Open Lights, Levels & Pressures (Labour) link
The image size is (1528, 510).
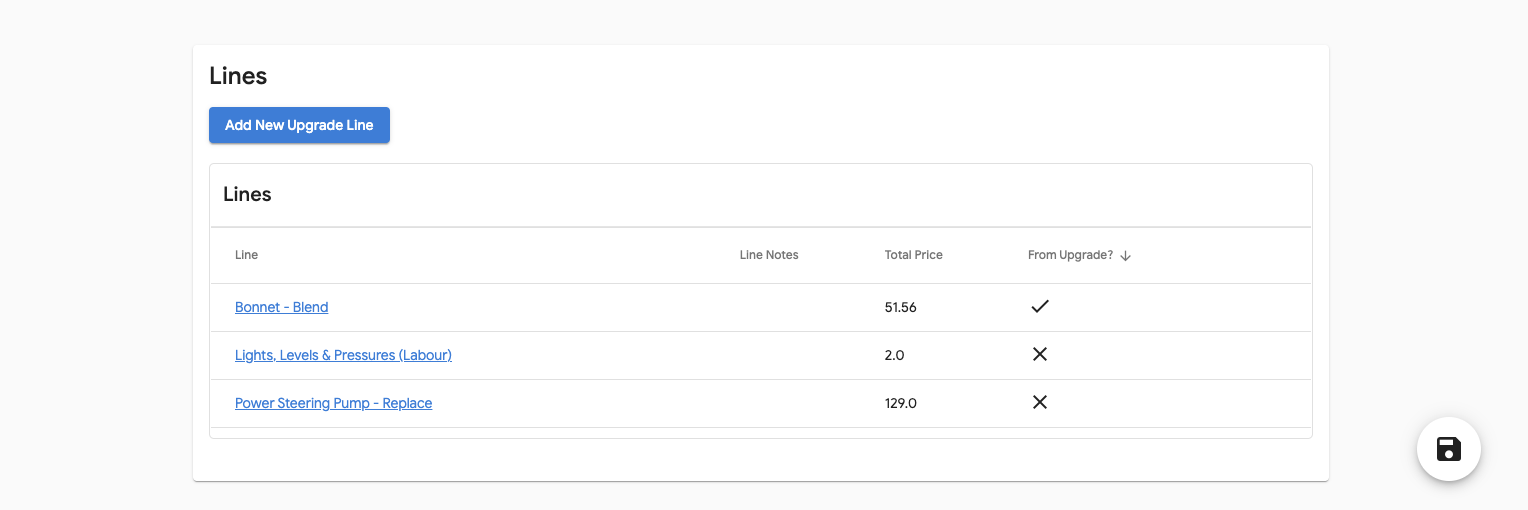[343, 355]
